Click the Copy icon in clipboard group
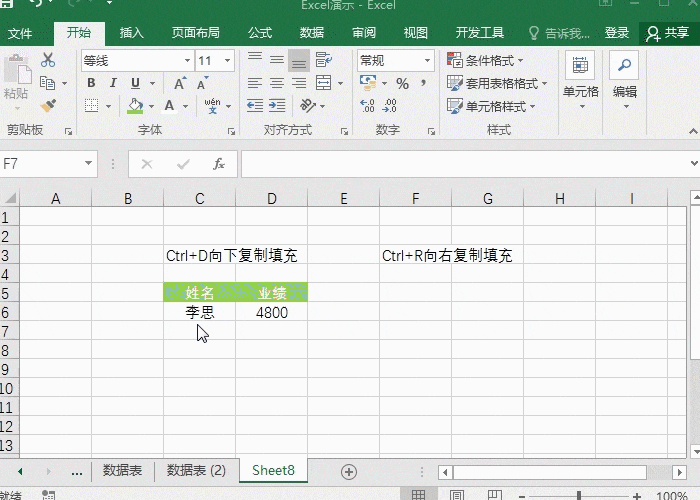700x500 pixels. [x=47, y=83]
